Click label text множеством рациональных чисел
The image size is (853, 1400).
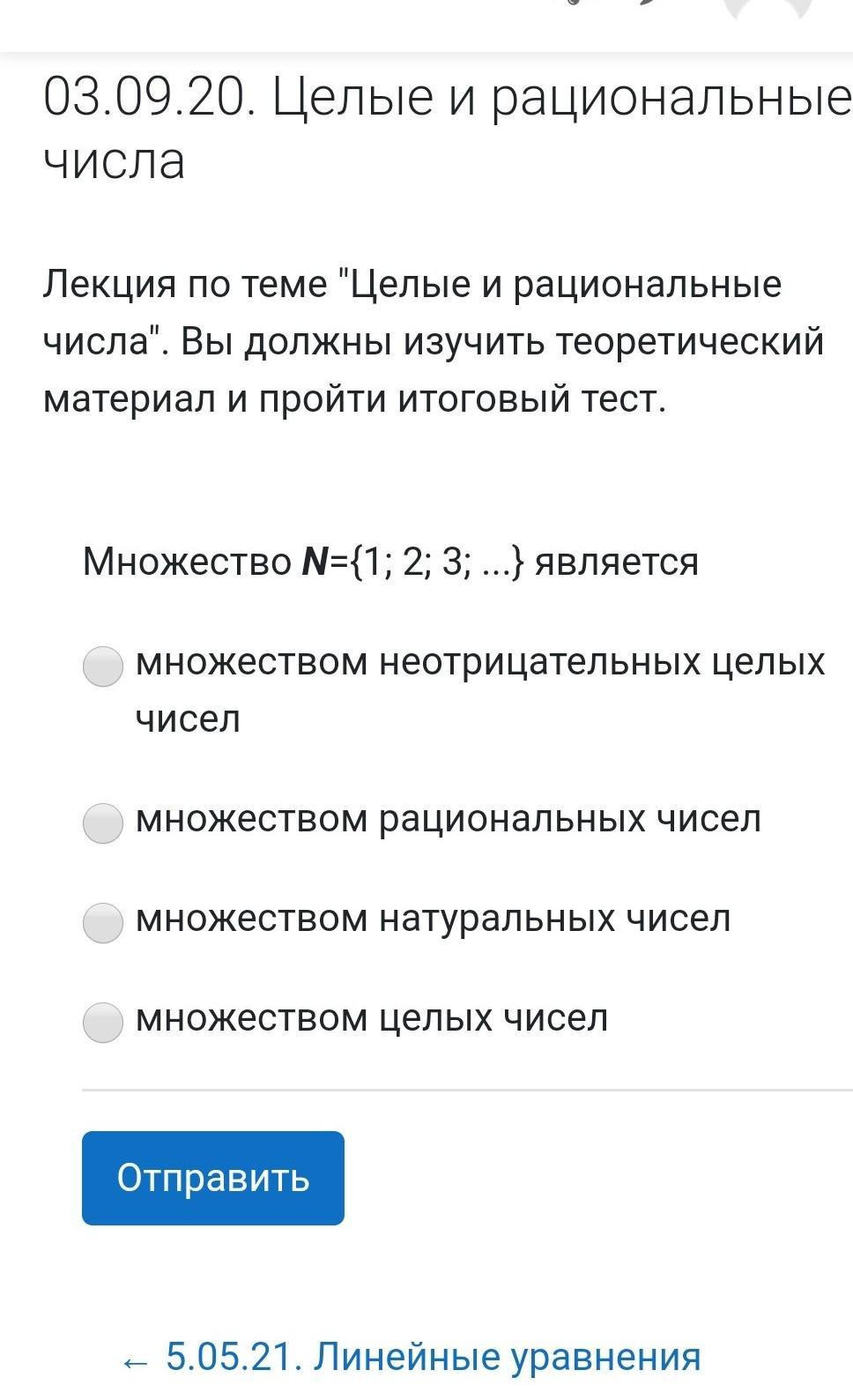pos(448,819)
